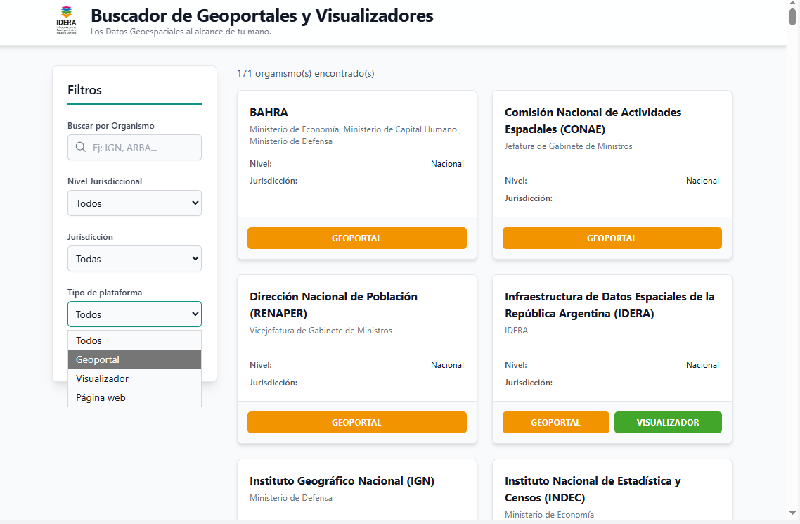Click Jefatura de Gabinete de Ministros subtitle
The width and height of the screenshot is (800, 524).
tap(568, 146)
